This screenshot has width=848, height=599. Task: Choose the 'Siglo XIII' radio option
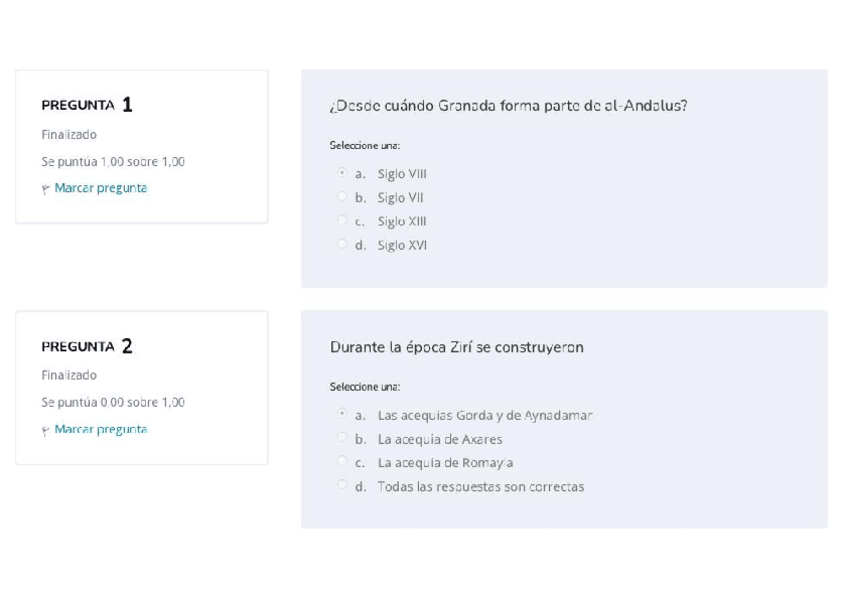(342, 221)
